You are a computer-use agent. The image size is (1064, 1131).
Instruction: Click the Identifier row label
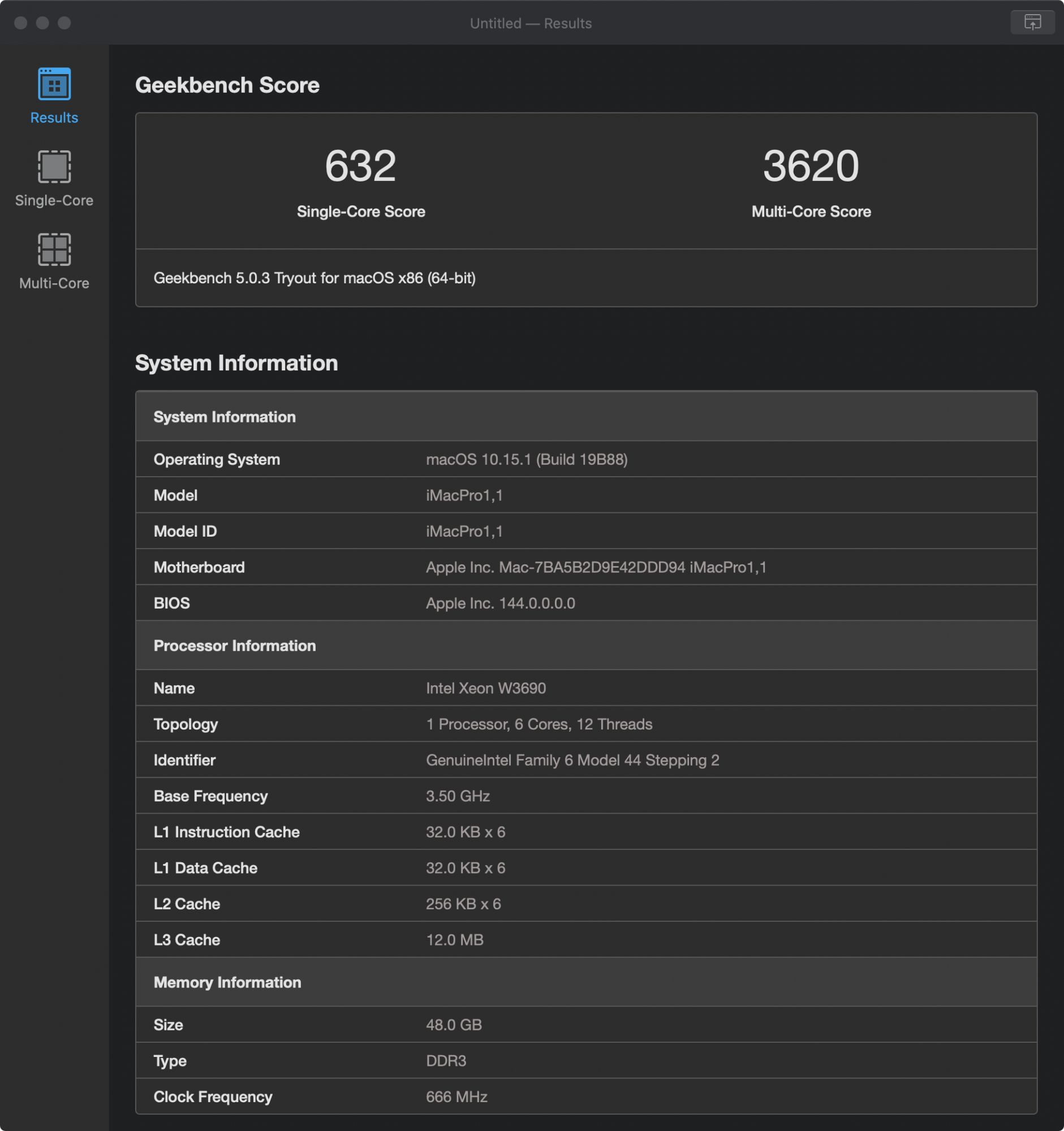(184, 760)
